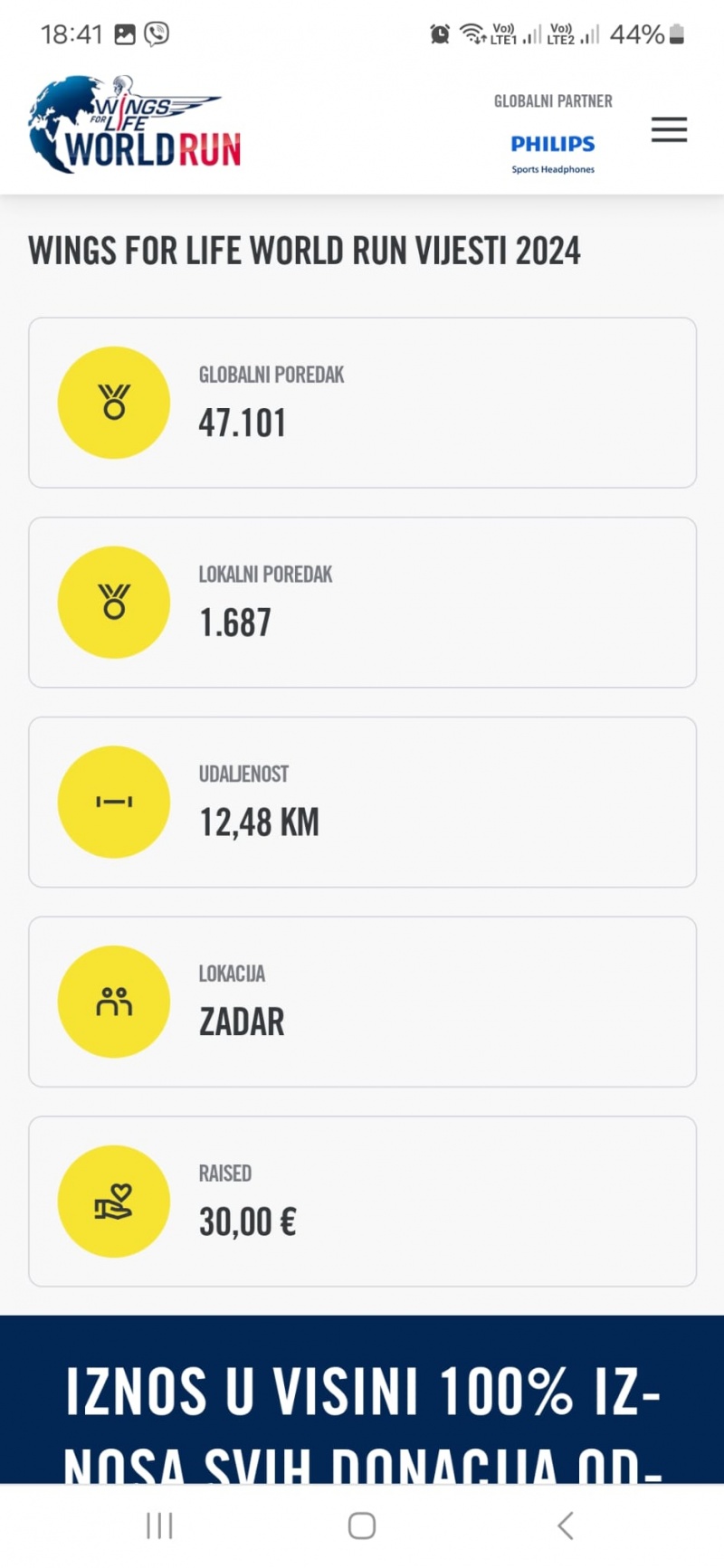The height and width of the screenshot is (1568, 724).
Task: Tap the Raised 30,00 € amount
Action: [x=248, y=1222]
